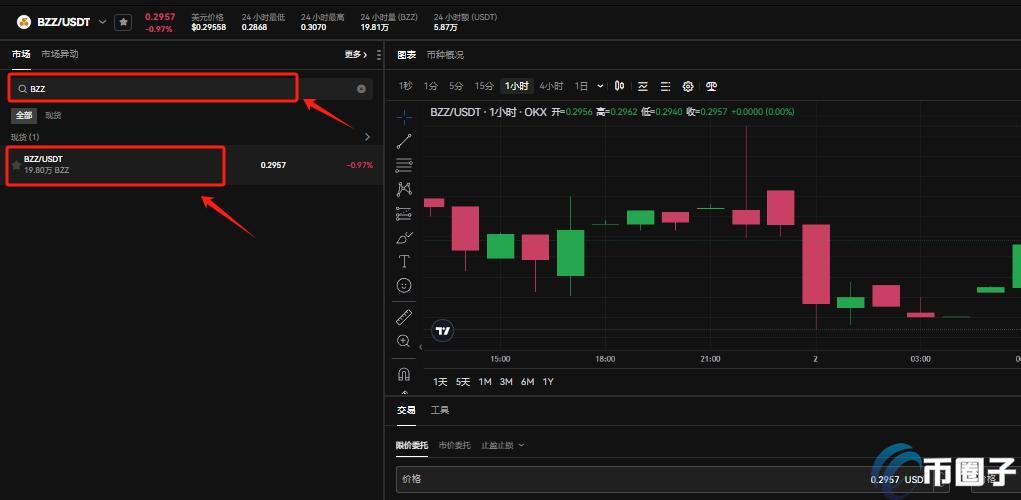Toggle star on BZZ/USDT list row
The image size is (1021, 500).
[x=16, y=164]
